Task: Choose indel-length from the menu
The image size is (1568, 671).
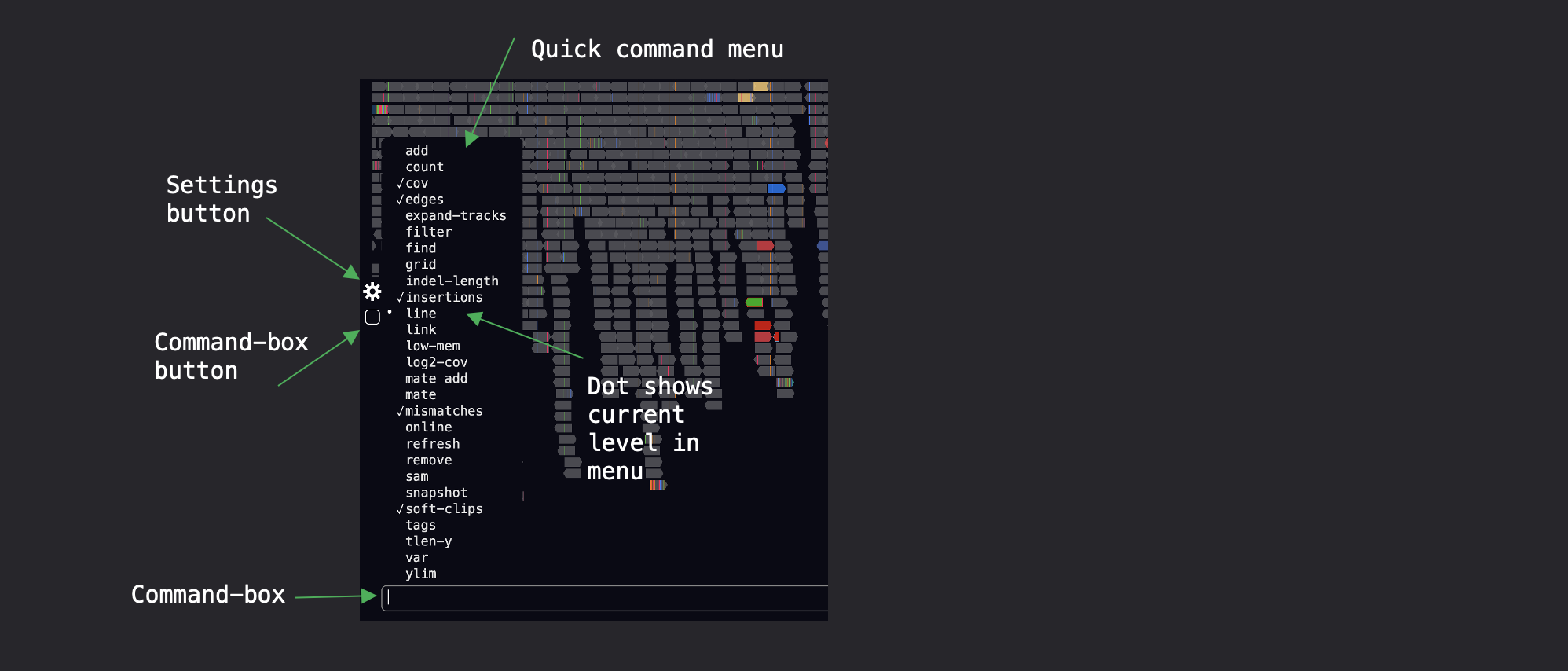Action: point(452,280)
